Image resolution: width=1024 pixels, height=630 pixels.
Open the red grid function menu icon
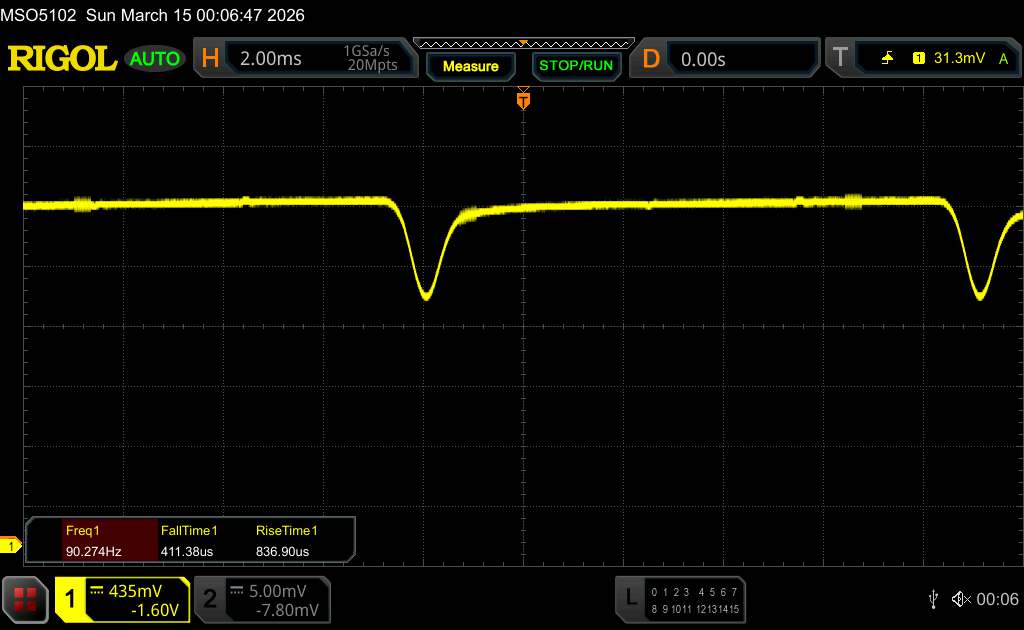pos(26,598)
